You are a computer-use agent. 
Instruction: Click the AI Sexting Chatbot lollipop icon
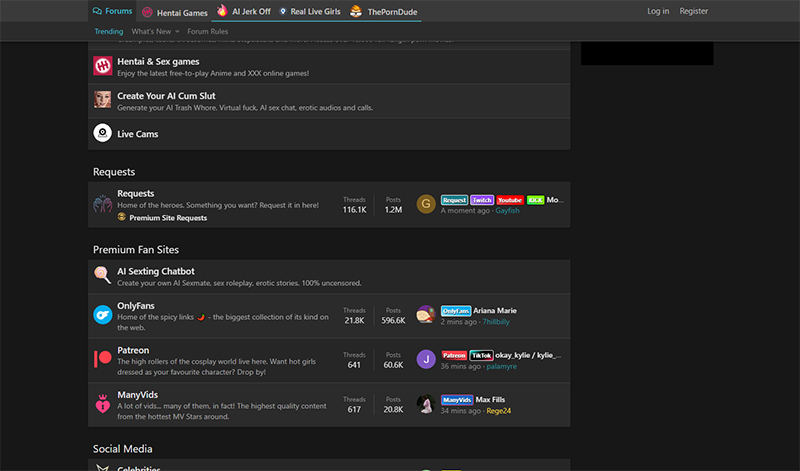click(103, 275)
